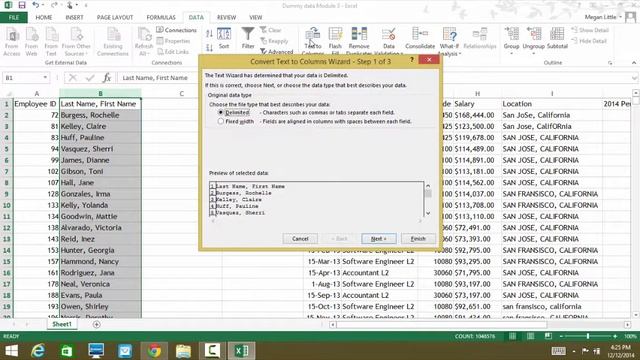Switch to Page Layout view icon
Image resolution: width=640 pixels, height=360 pixels.
point(530,336)
